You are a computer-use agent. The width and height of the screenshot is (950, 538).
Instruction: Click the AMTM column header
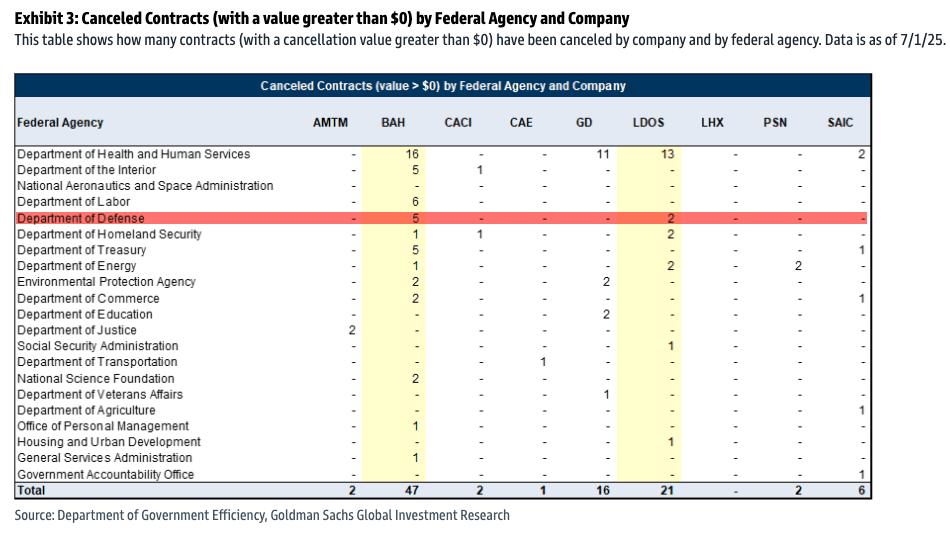[330, 123]
